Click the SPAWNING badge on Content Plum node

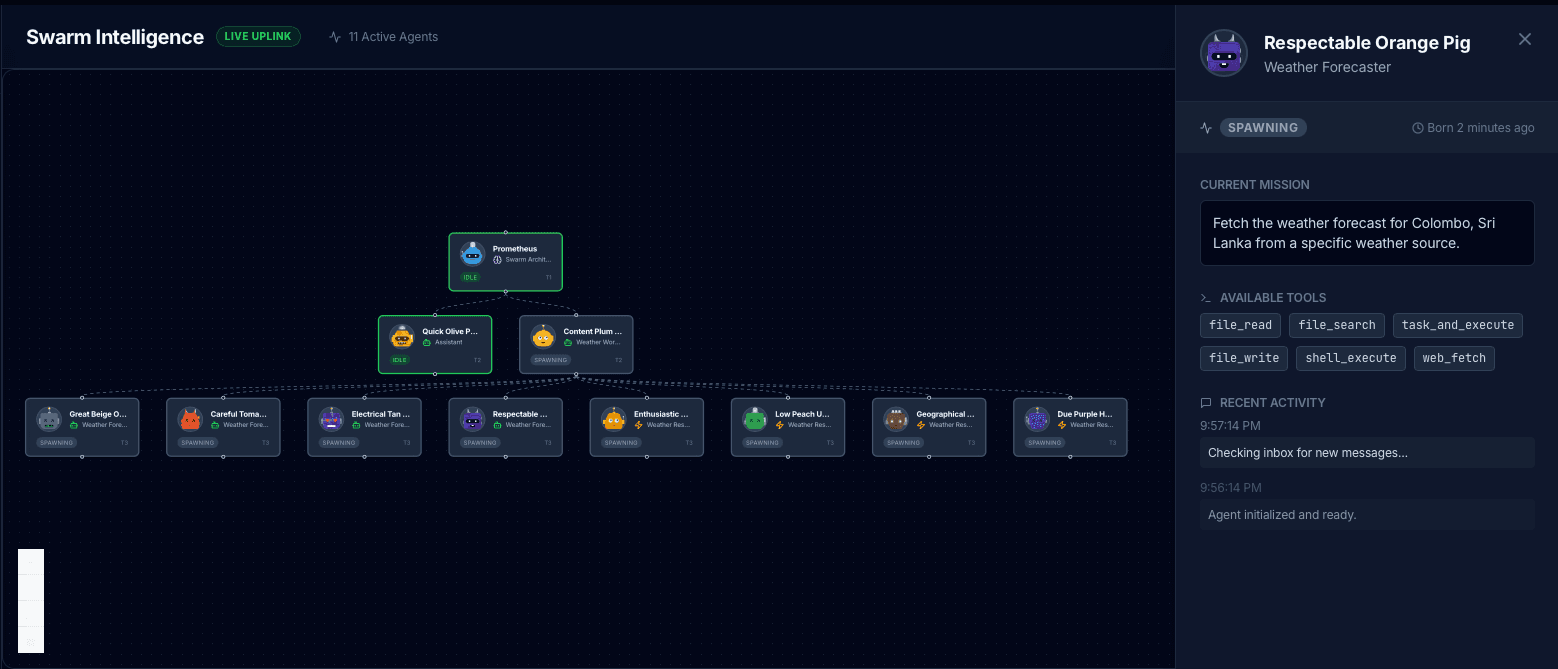(551, 360)
